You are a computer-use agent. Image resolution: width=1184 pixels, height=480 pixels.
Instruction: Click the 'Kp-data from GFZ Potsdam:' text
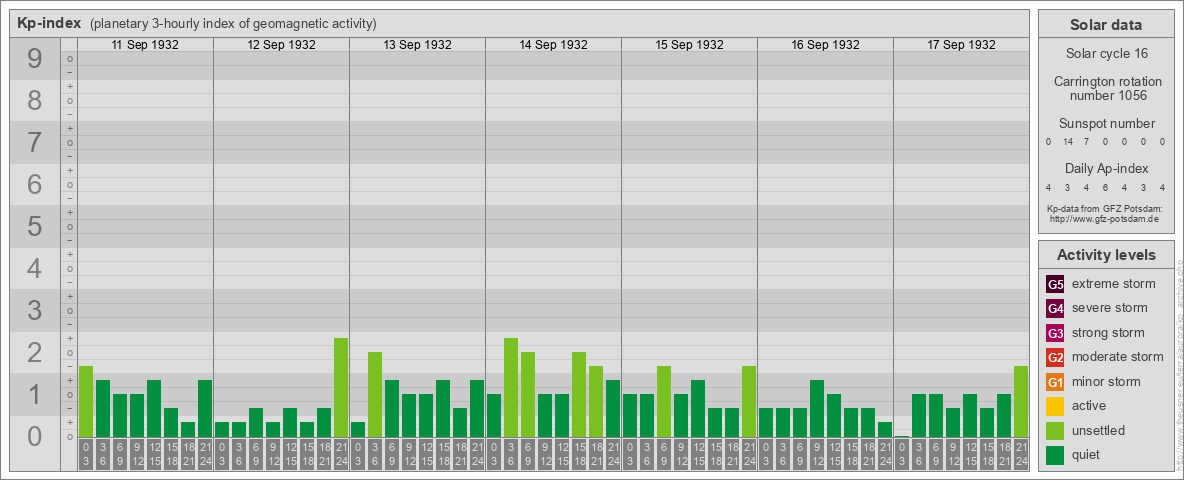[x=1104, y=208]
